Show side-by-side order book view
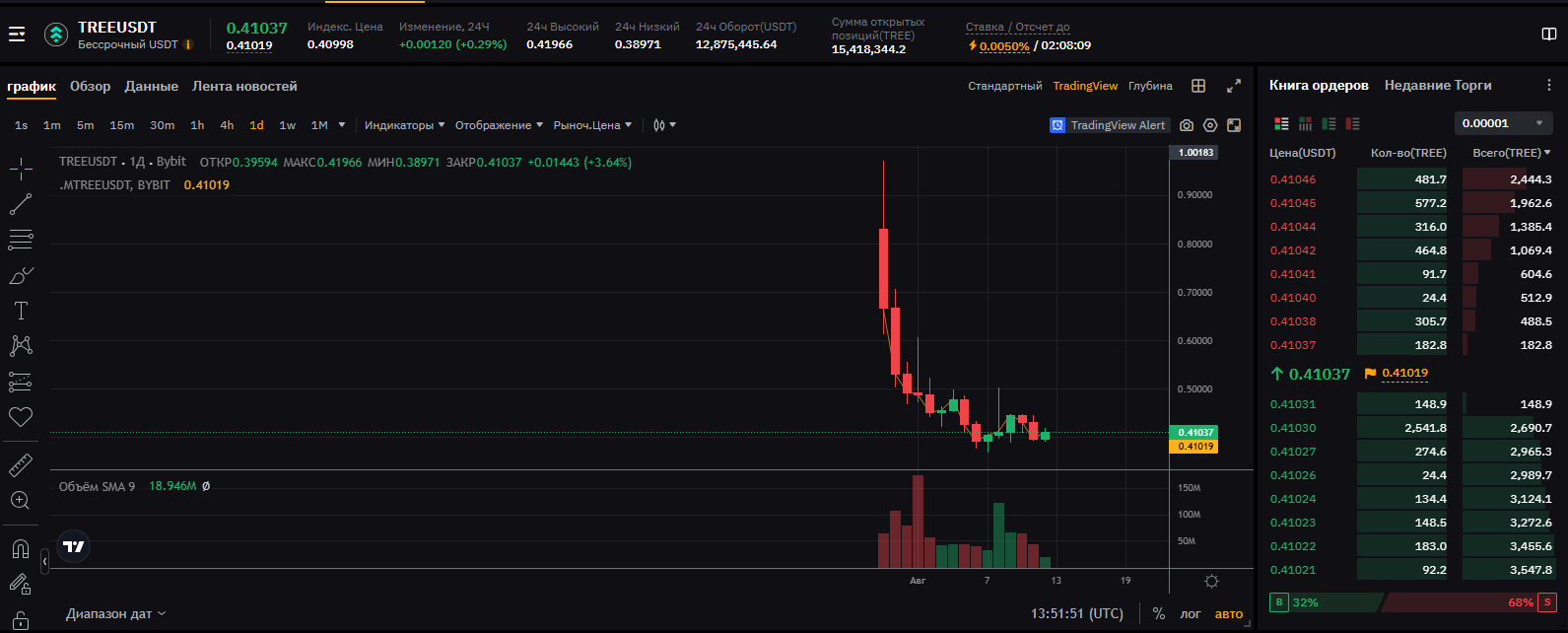1568x633 pixels. coord(1305,123)
